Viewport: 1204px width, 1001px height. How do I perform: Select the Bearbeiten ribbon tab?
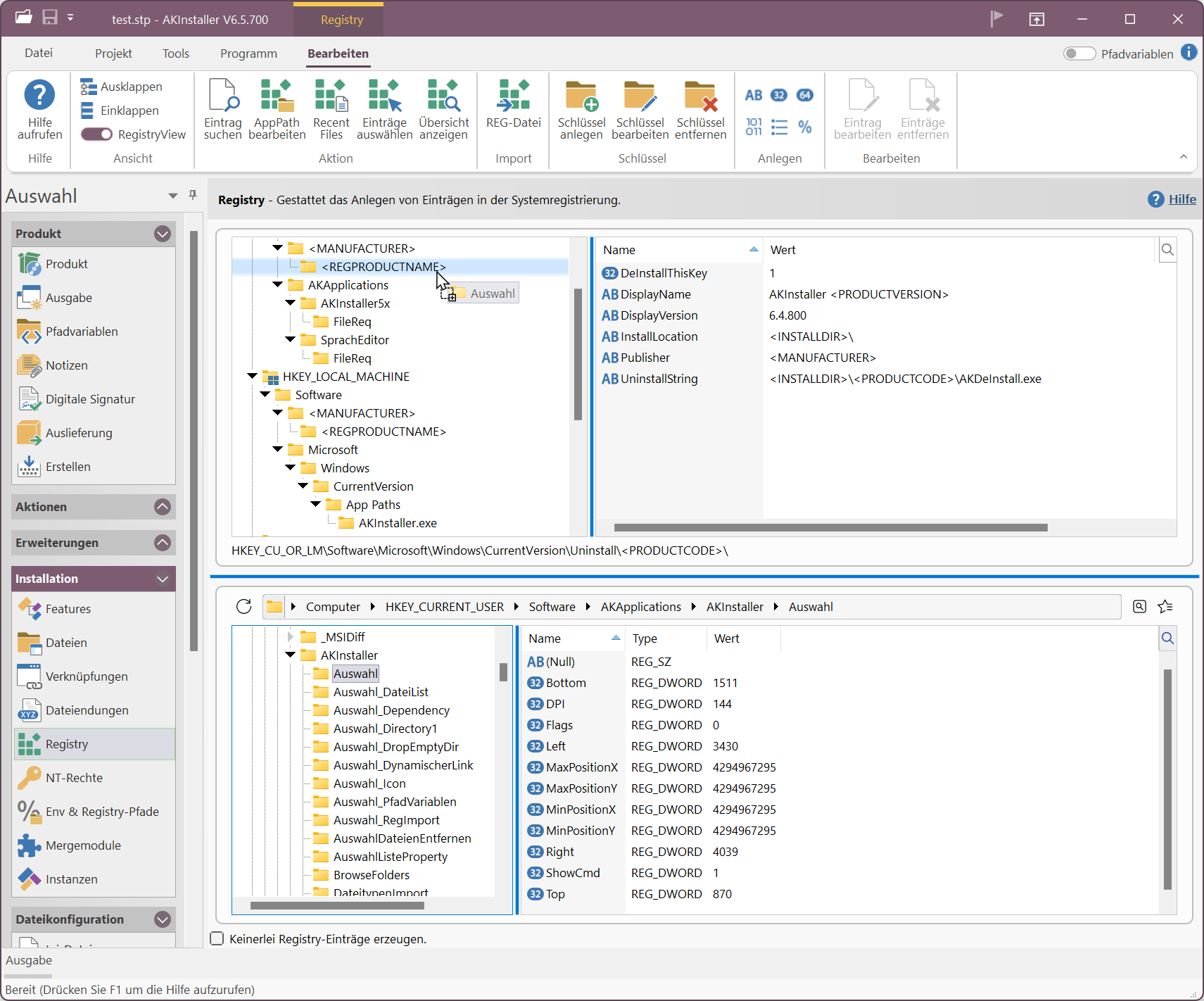pos(338,53)
